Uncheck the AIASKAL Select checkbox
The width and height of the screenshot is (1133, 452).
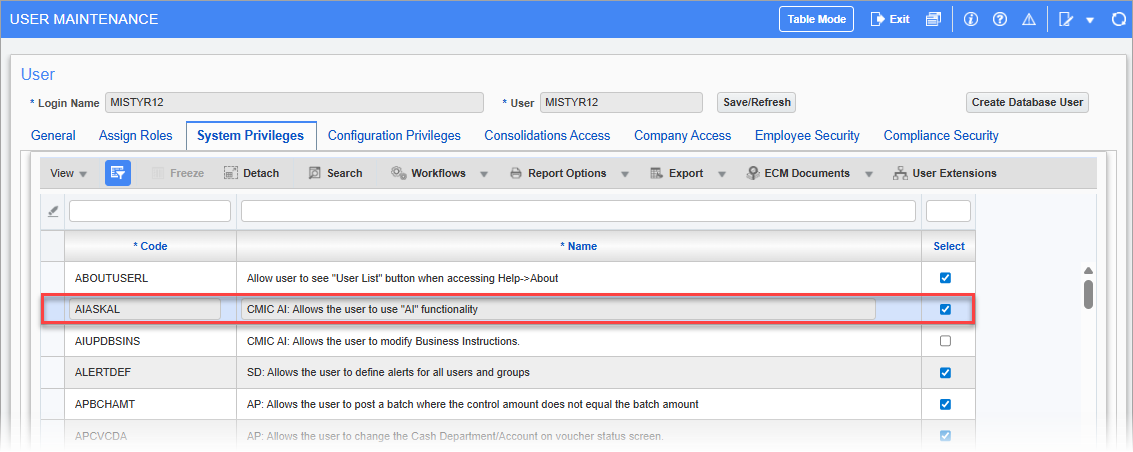[944, 309]
